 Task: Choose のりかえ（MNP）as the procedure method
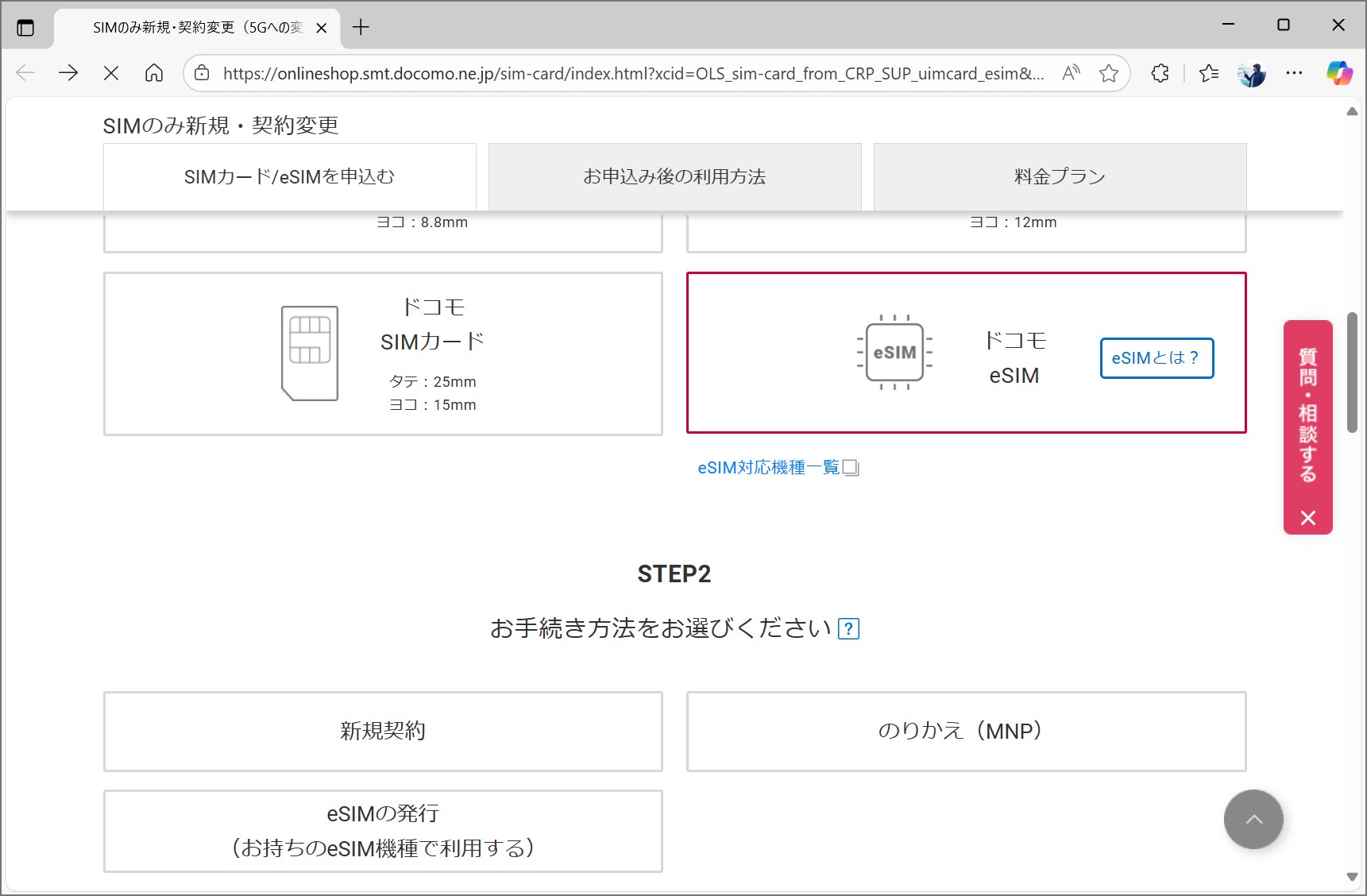[965, 731]
